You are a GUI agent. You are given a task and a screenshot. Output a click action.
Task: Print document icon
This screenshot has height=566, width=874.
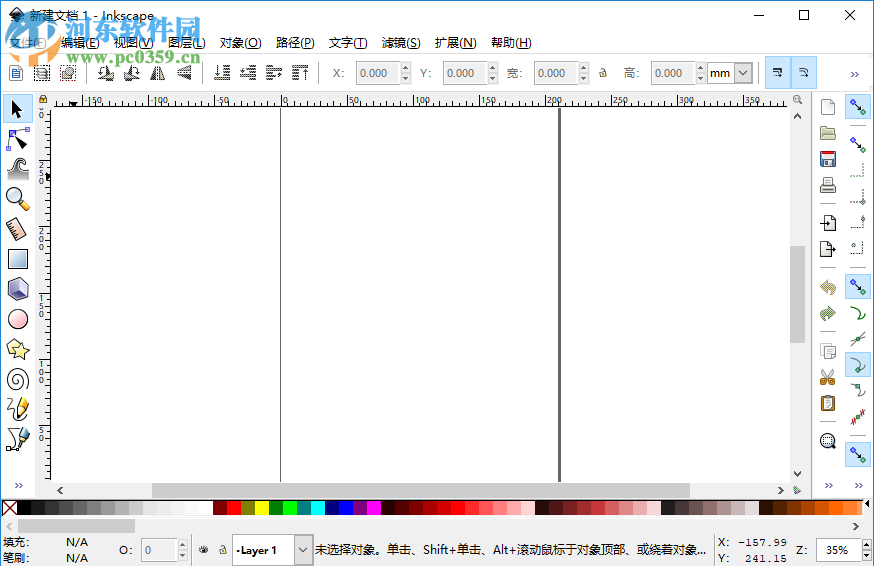[828, 185]
